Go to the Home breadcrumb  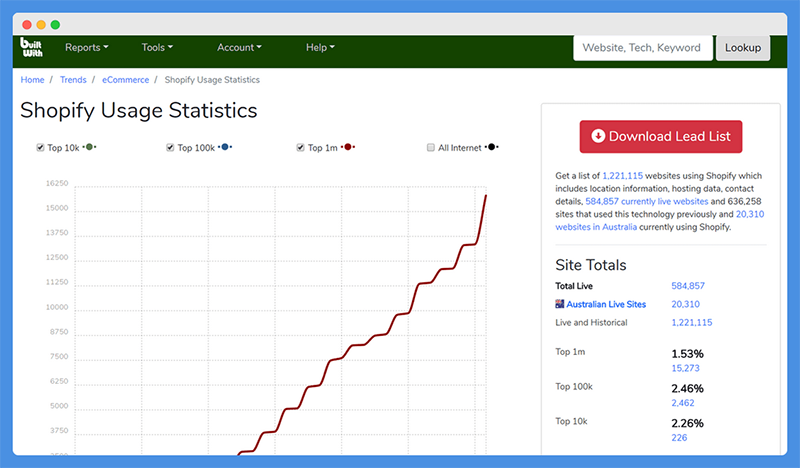click(x=32, y=80)
